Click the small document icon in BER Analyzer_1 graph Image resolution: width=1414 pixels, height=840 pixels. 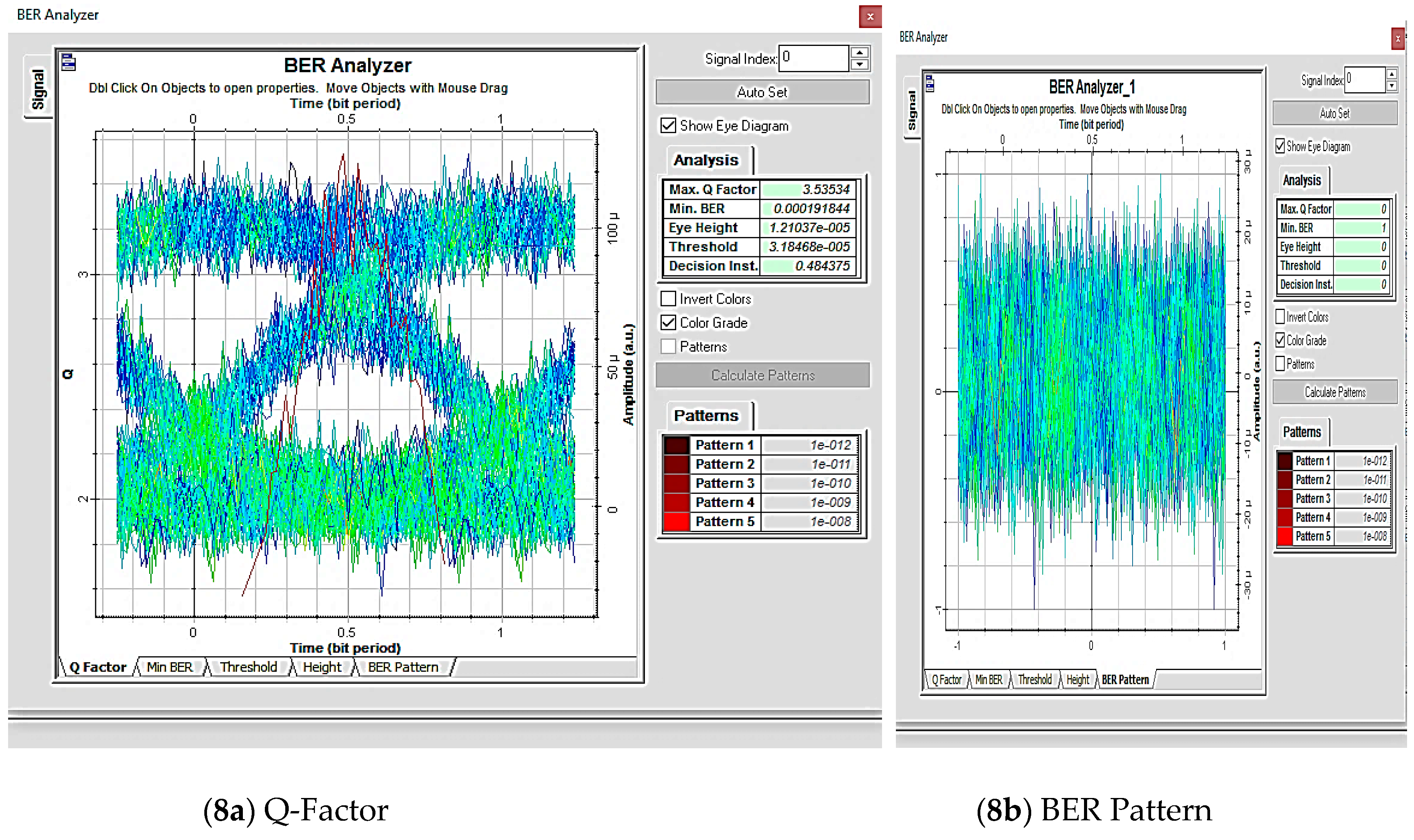[x=929, y=84]
